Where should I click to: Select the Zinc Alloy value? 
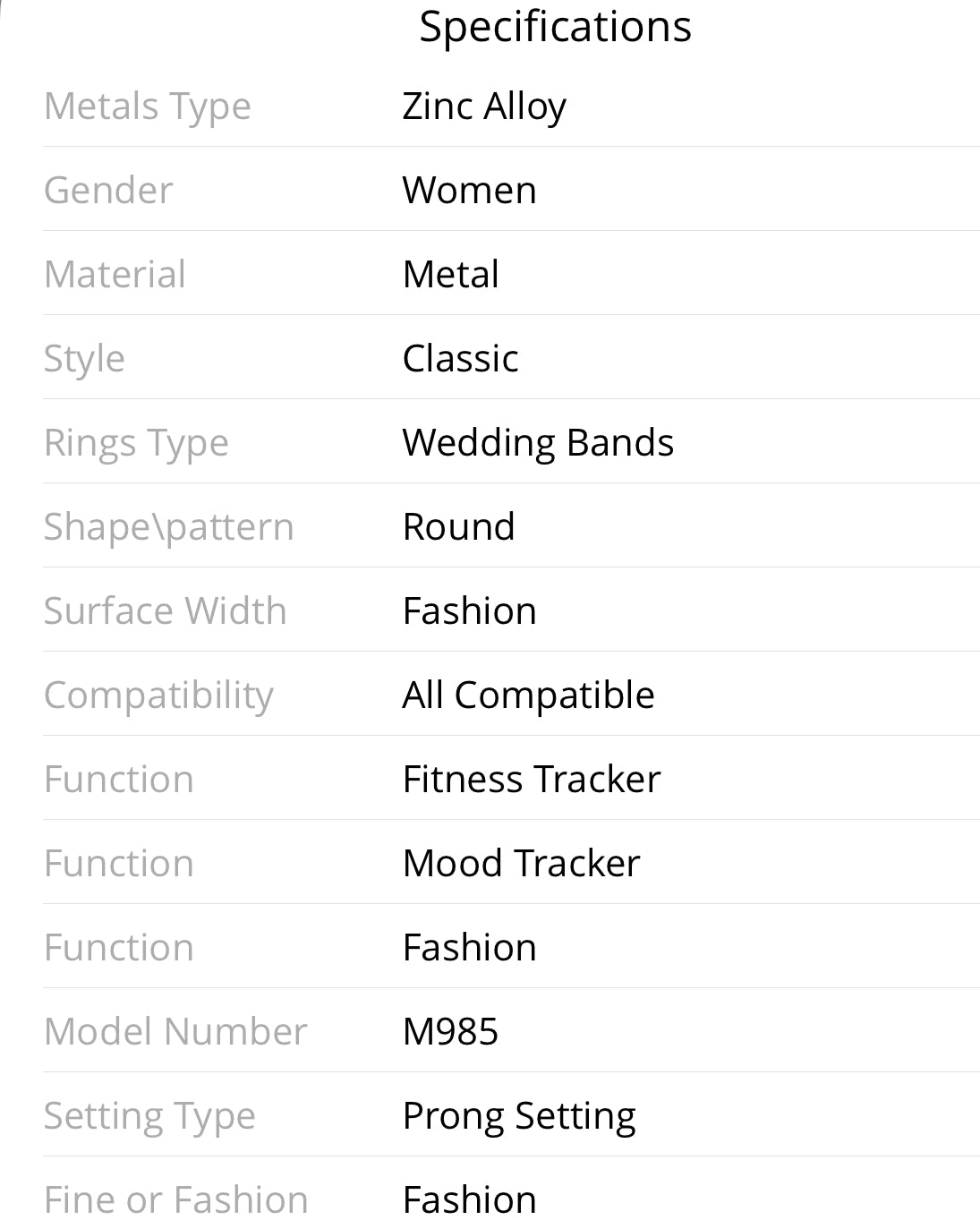pos(484,107)
